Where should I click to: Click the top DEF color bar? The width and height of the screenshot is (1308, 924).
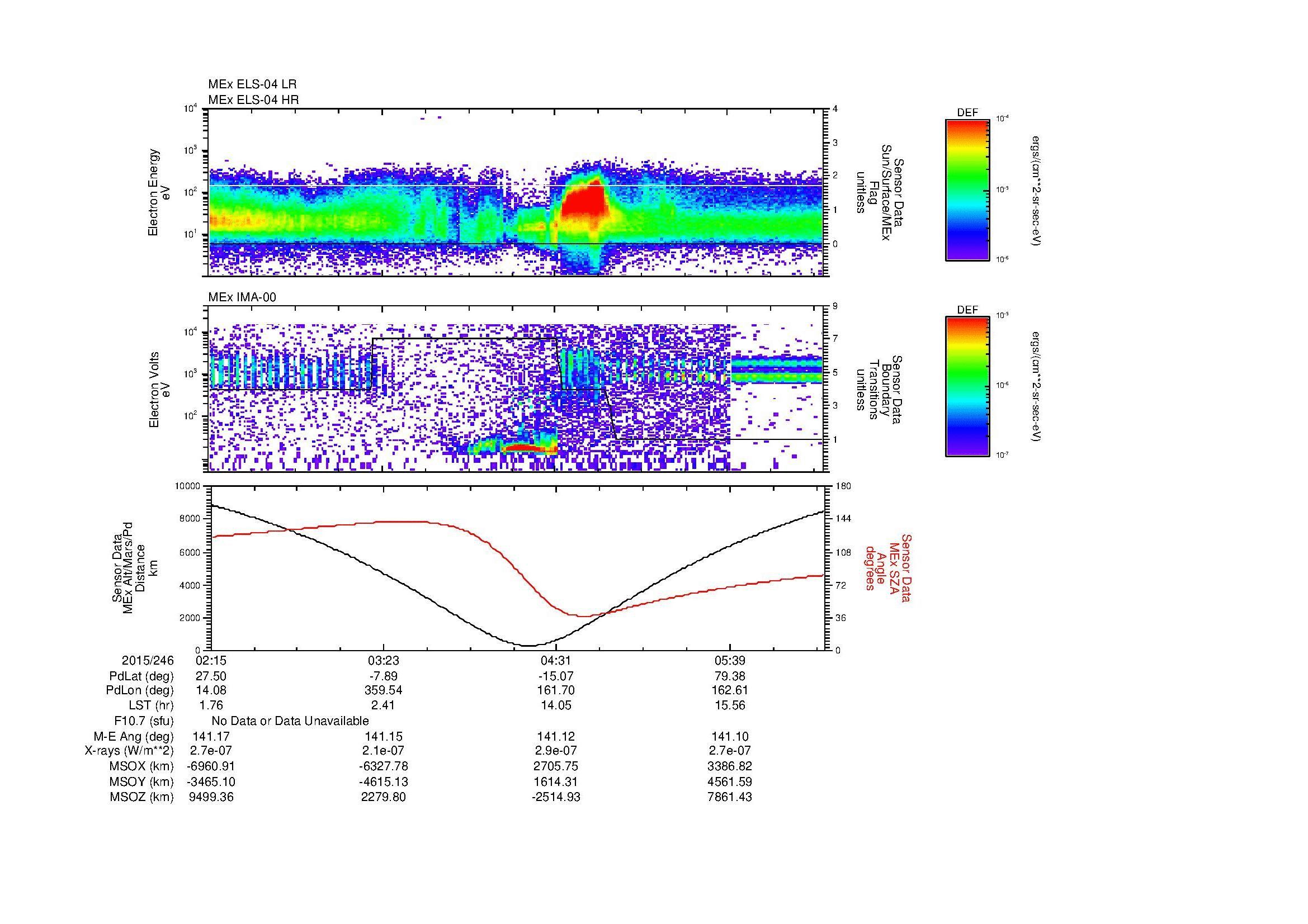pos(967,190)
